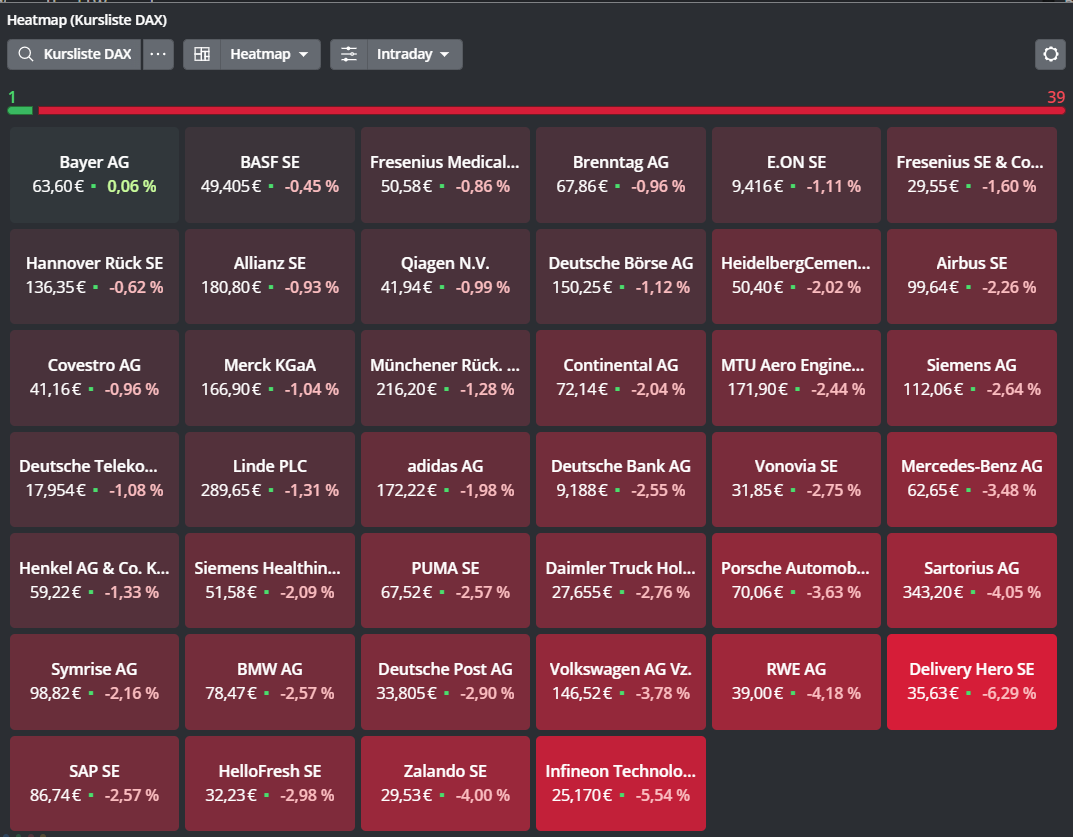Click the green gainers bar segment
Image resolution: width=1073 pixels, height=837 pixels.
click(20, 110)
